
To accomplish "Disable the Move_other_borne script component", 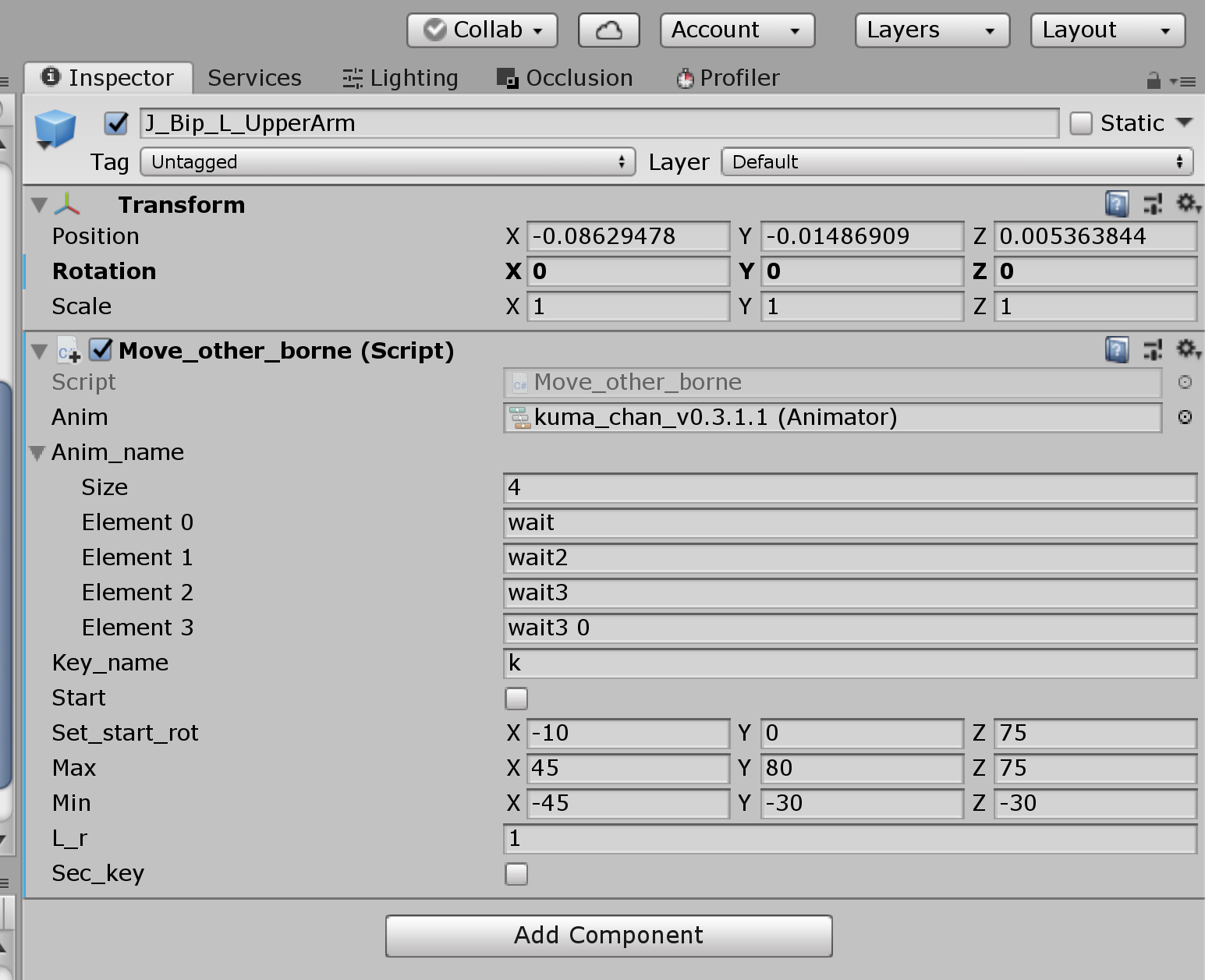I will [101, 350].
